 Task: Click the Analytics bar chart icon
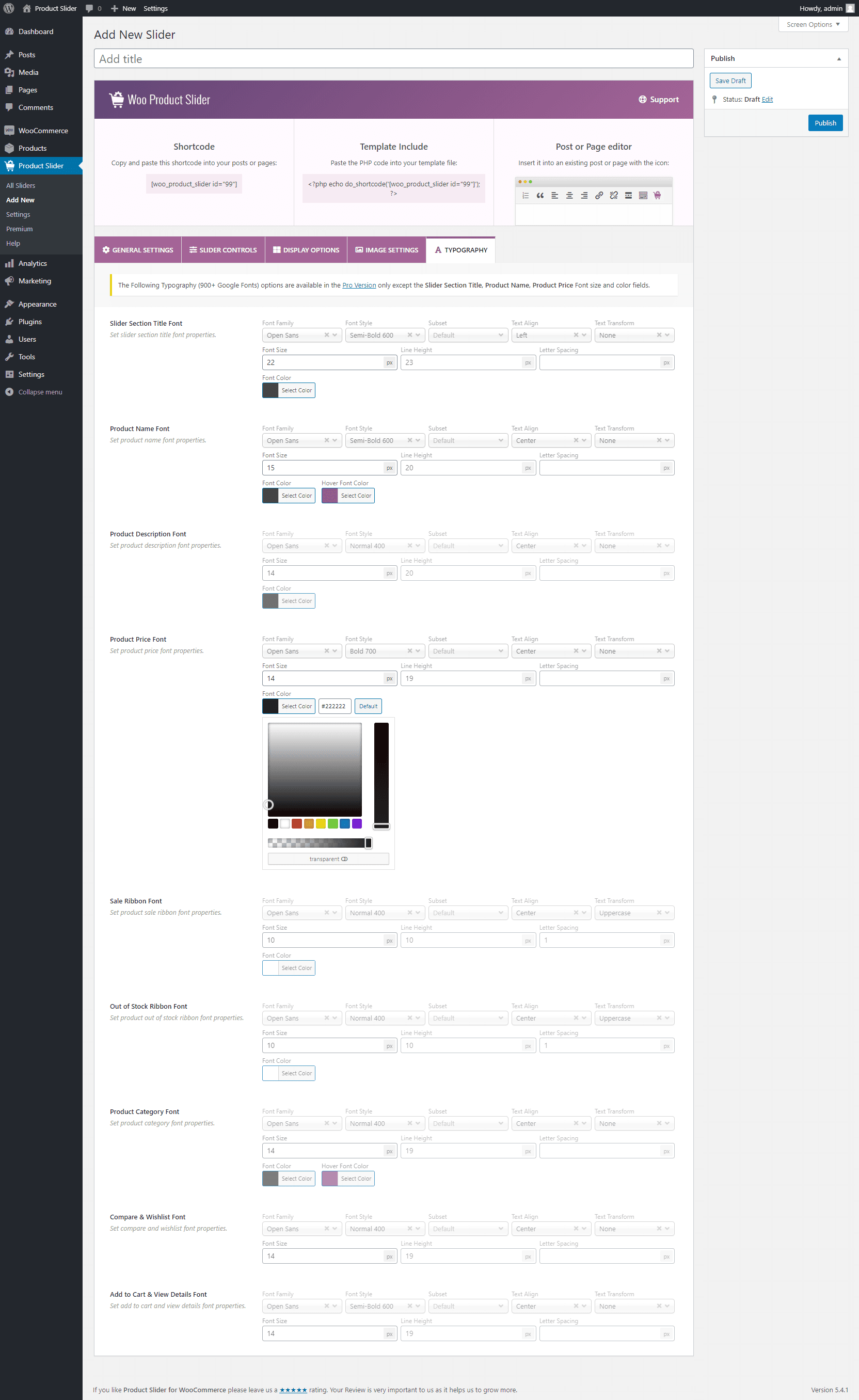pyautogui.click(x=9, y=263)
